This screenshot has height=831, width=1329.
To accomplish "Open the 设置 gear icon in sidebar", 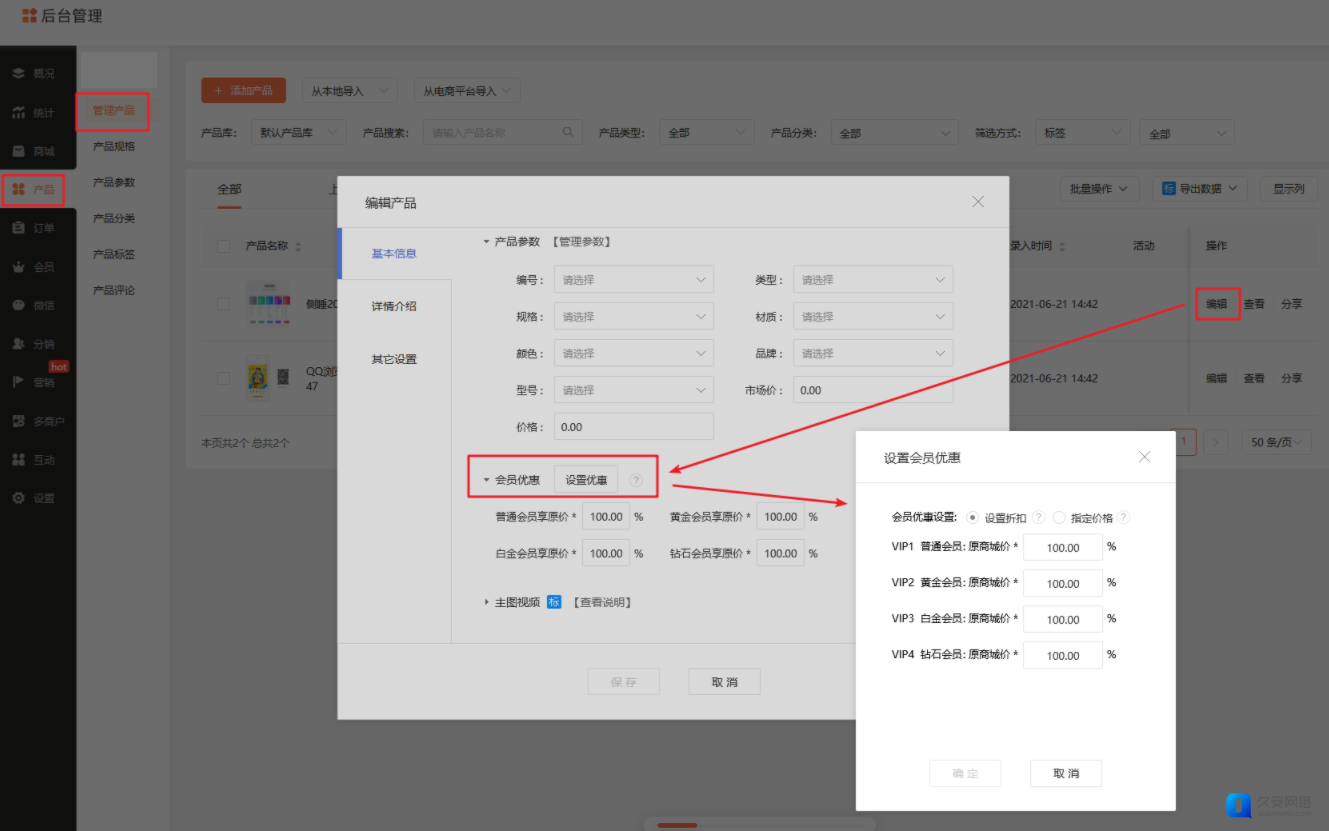I will pyautogui.click(x=19, y=498).
